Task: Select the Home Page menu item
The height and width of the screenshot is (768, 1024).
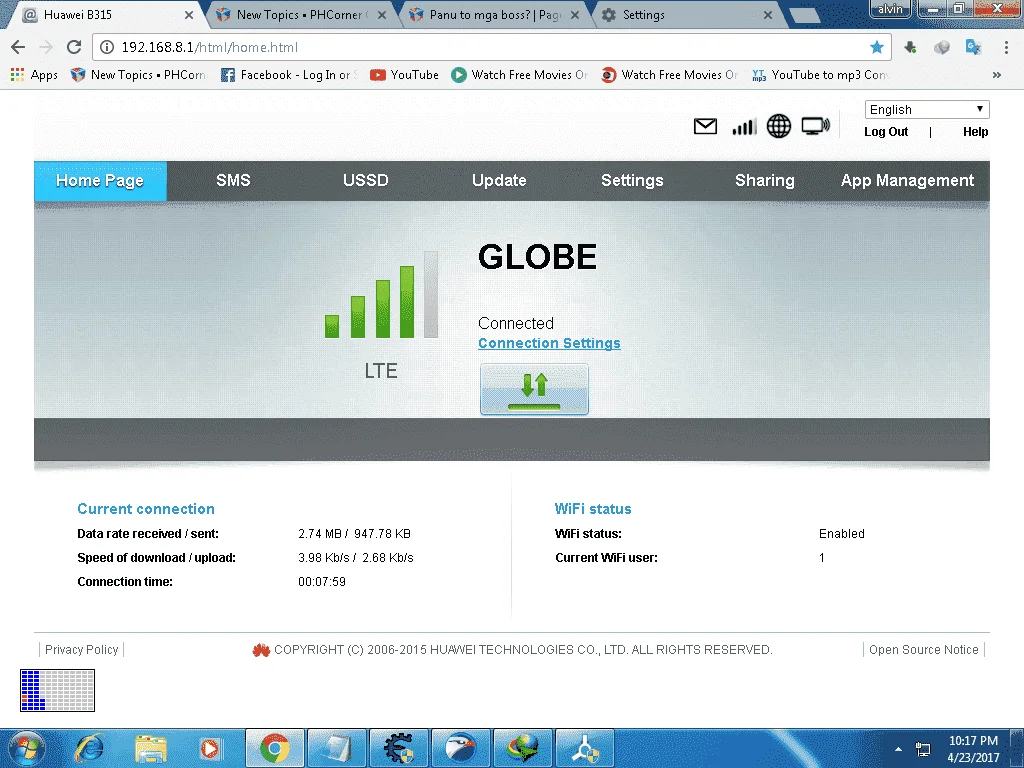Action: click(x=100, y=180)
